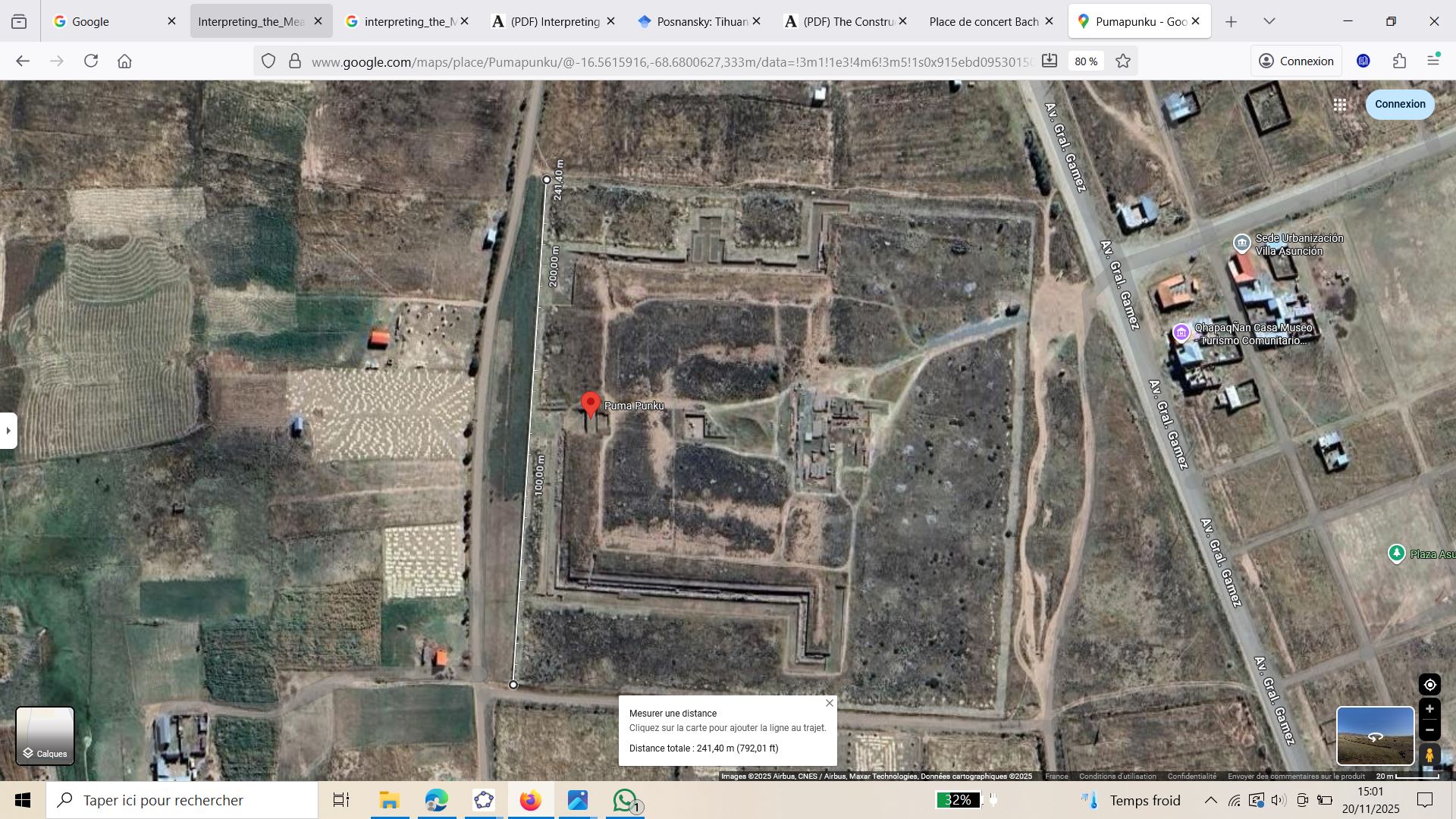Open the Conditions d'utilisation link
Viewport: 1456px width, 819px height.
[1117, 776]
